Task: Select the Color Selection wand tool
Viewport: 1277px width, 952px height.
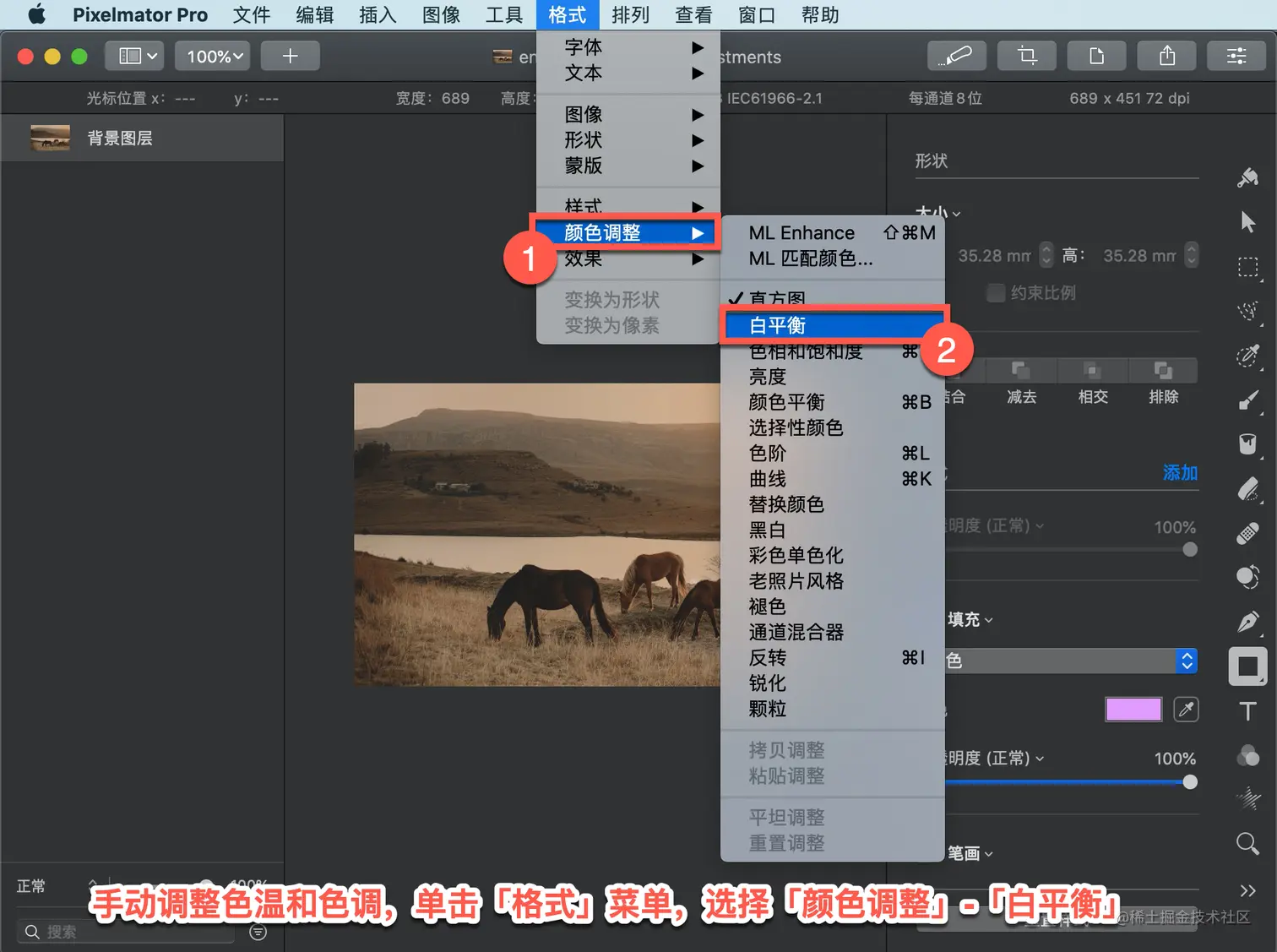Action: 1247,356
